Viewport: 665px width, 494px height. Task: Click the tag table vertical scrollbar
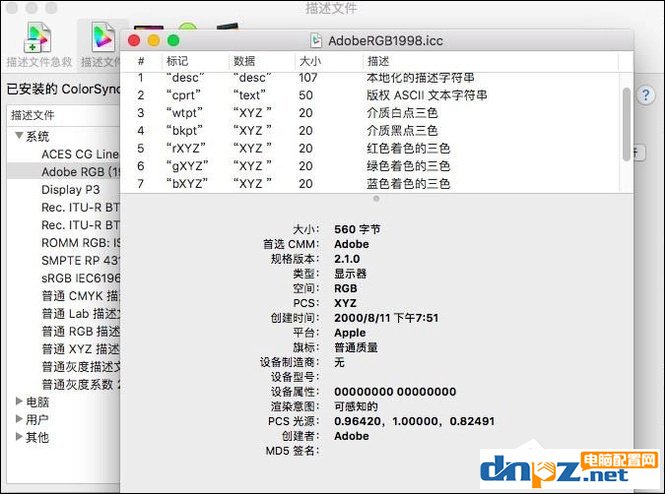pyautogui.click(x=626, y=124)
